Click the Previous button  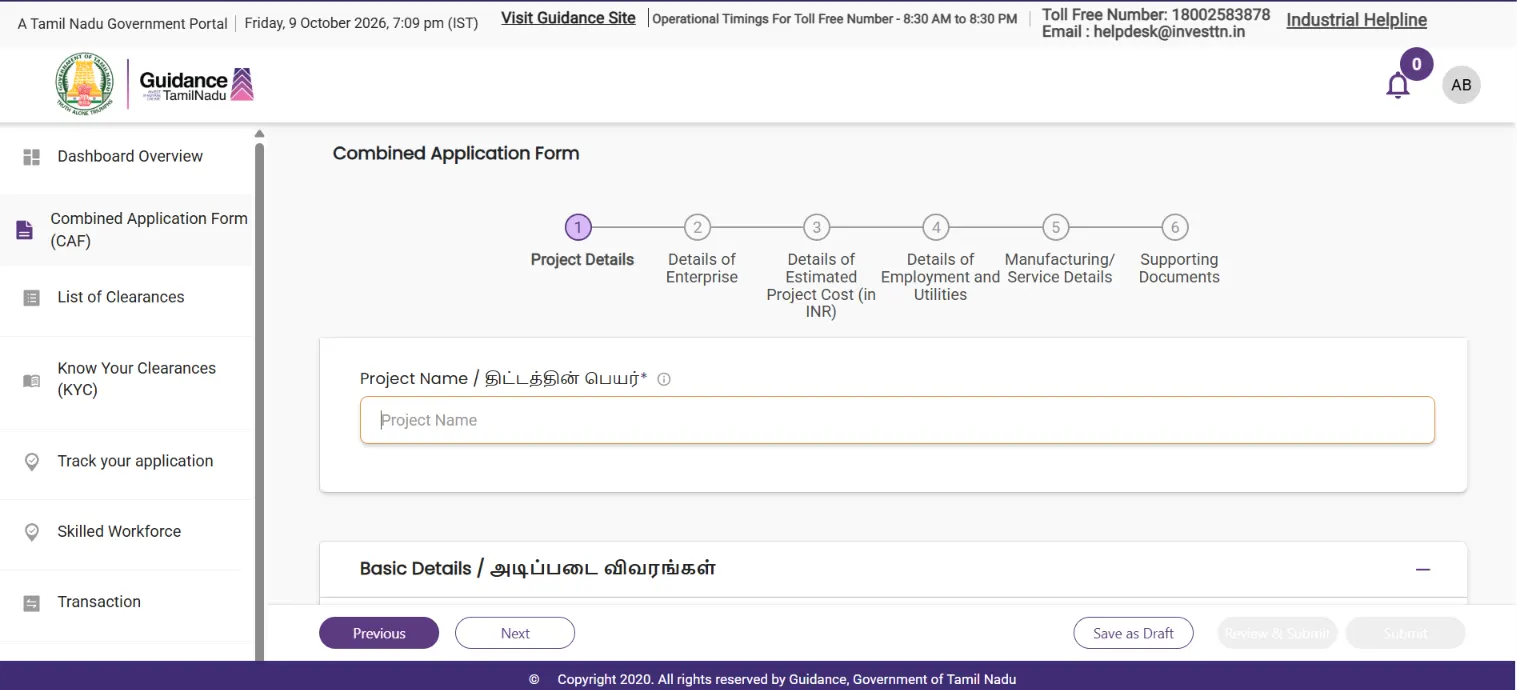click(x=379, y=633)
